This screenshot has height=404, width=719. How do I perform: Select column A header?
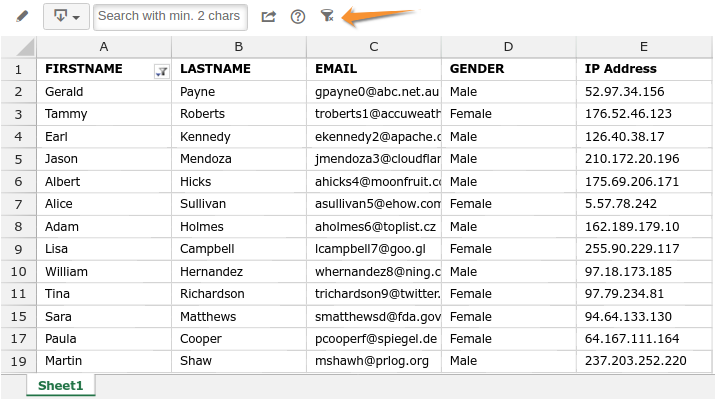tap(104, 47)
